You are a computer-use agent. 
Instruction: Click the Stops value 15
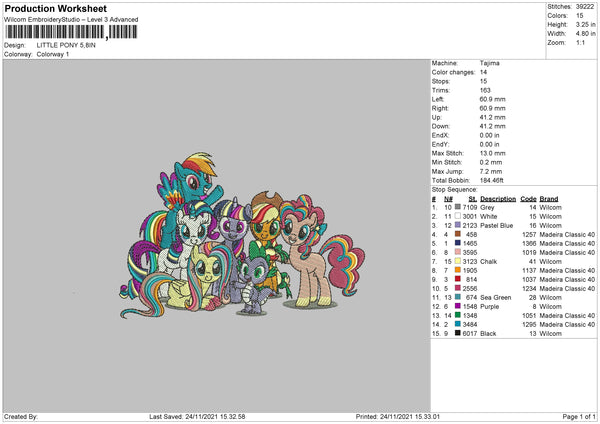coord(483,81)
